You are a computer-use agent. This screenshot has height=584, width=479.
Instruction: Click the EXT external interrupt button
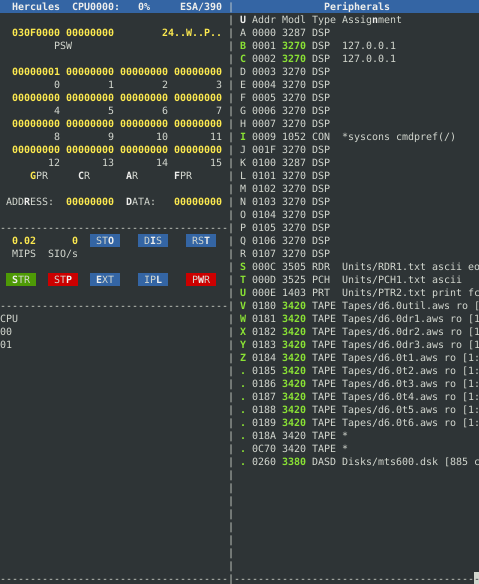[105, 279]
